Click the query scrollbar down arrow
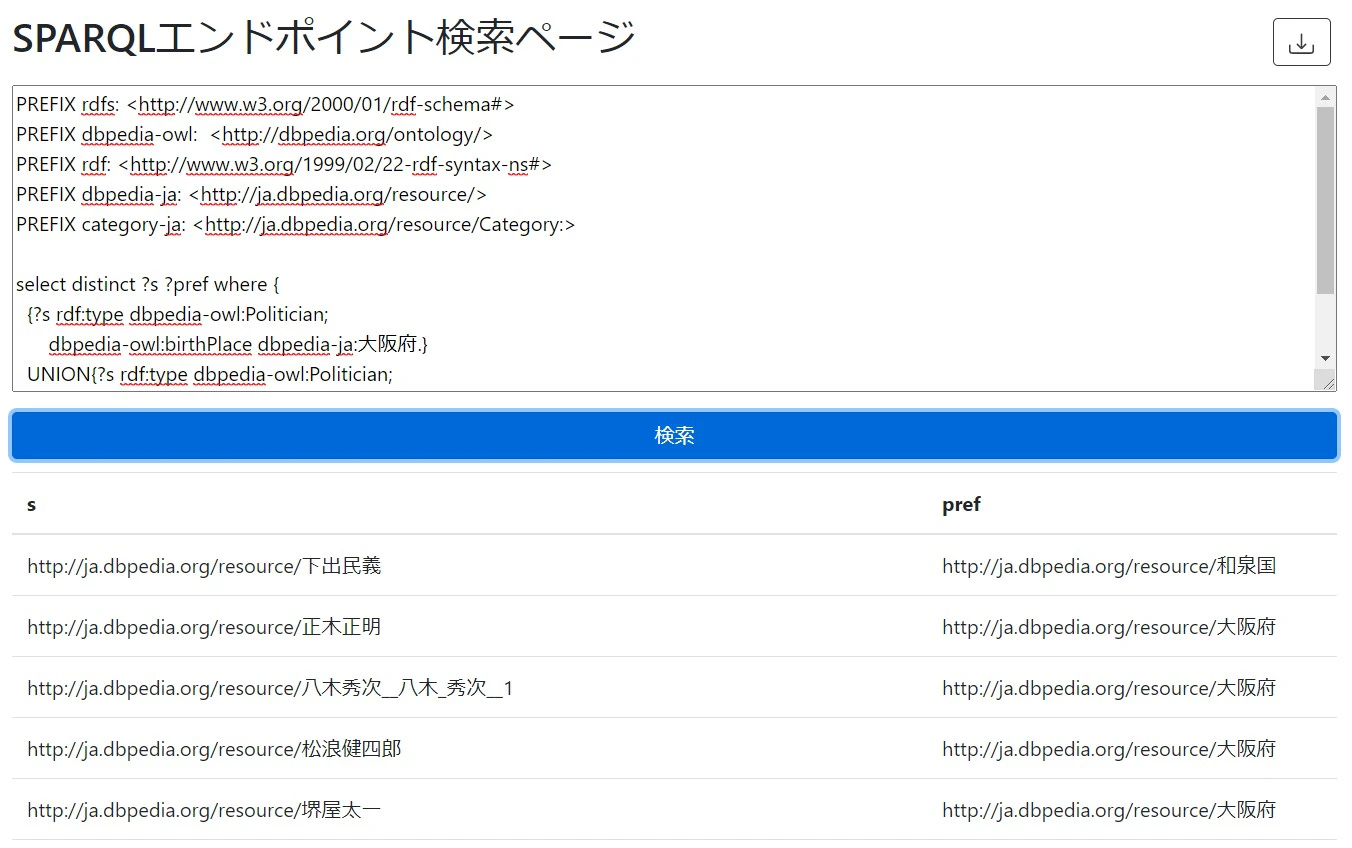Image resolution: width=1352 pixels, height=848 pixels. pyautogui.click(x=1326, y=358)
